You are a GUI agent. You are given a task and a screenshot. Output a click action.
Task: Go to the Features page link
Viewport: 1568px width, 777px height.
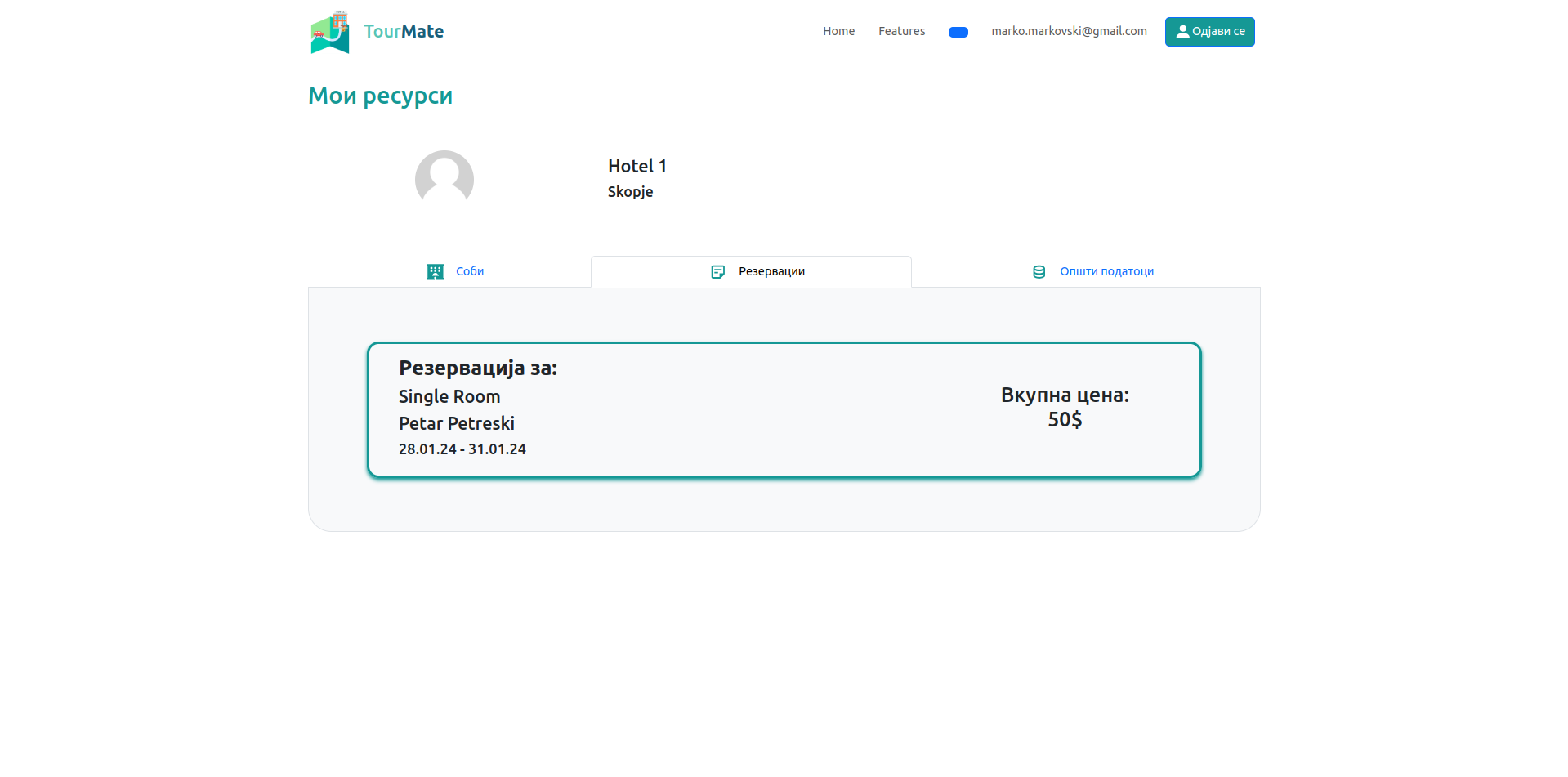[901, 31]
